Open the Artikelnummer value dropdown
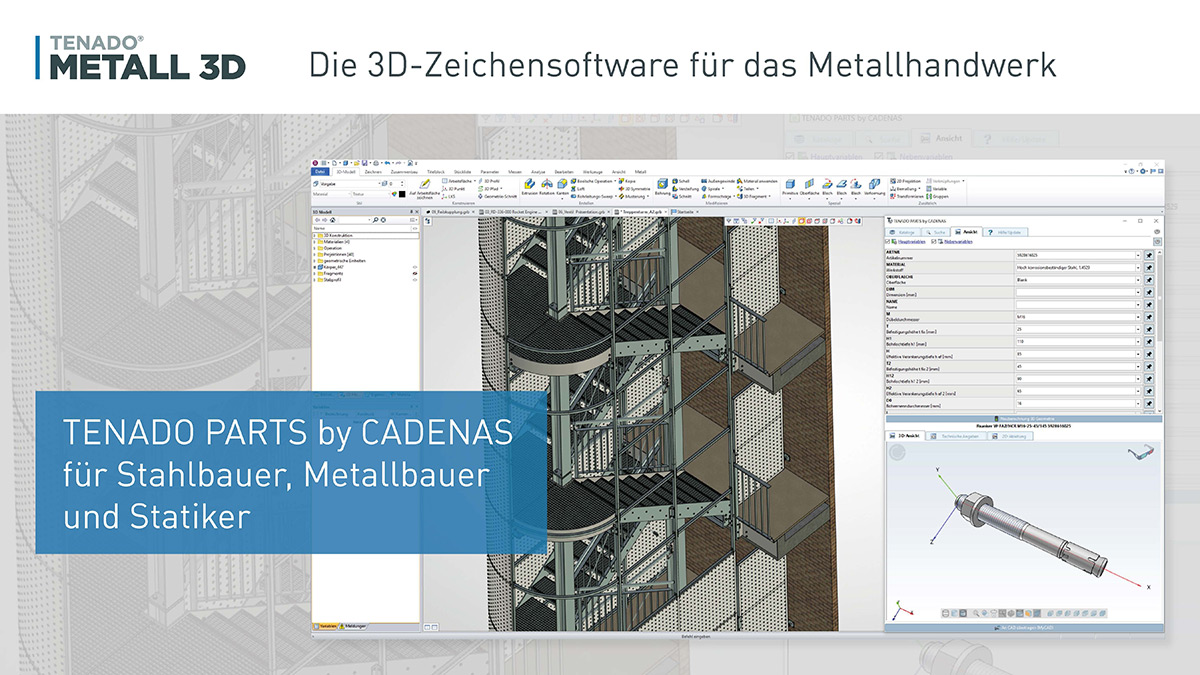1200x675 pixels. pos(1138,255)
